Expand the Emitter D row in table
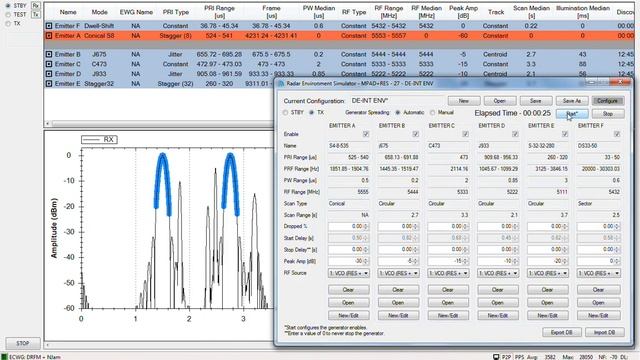Screen dimensions: 640x360 pos(49,74)
